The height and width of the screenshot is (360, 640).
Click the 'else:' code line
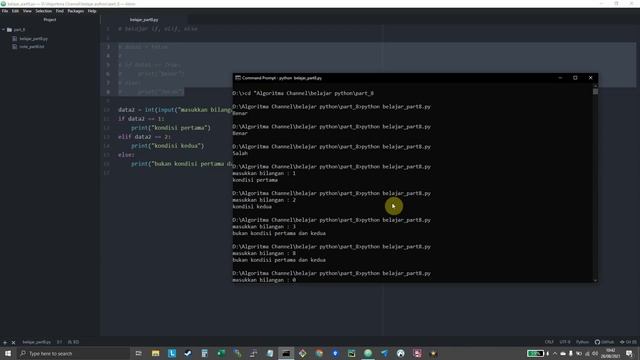[x=127, y=155]
